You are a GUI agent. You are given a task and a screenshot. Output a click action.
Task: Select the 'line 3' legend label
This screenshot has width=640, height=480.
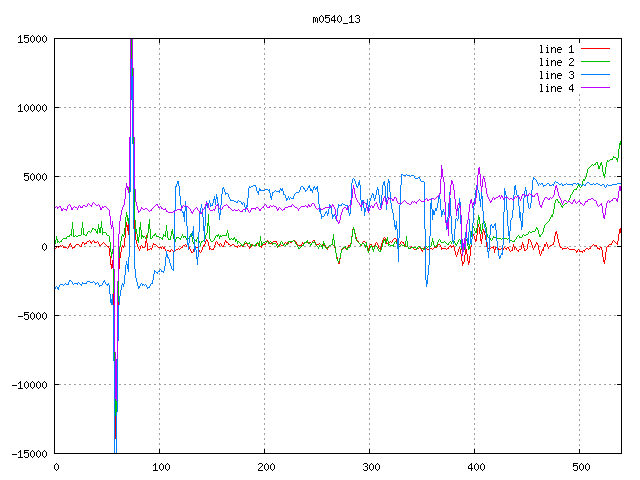coord(557,75)
